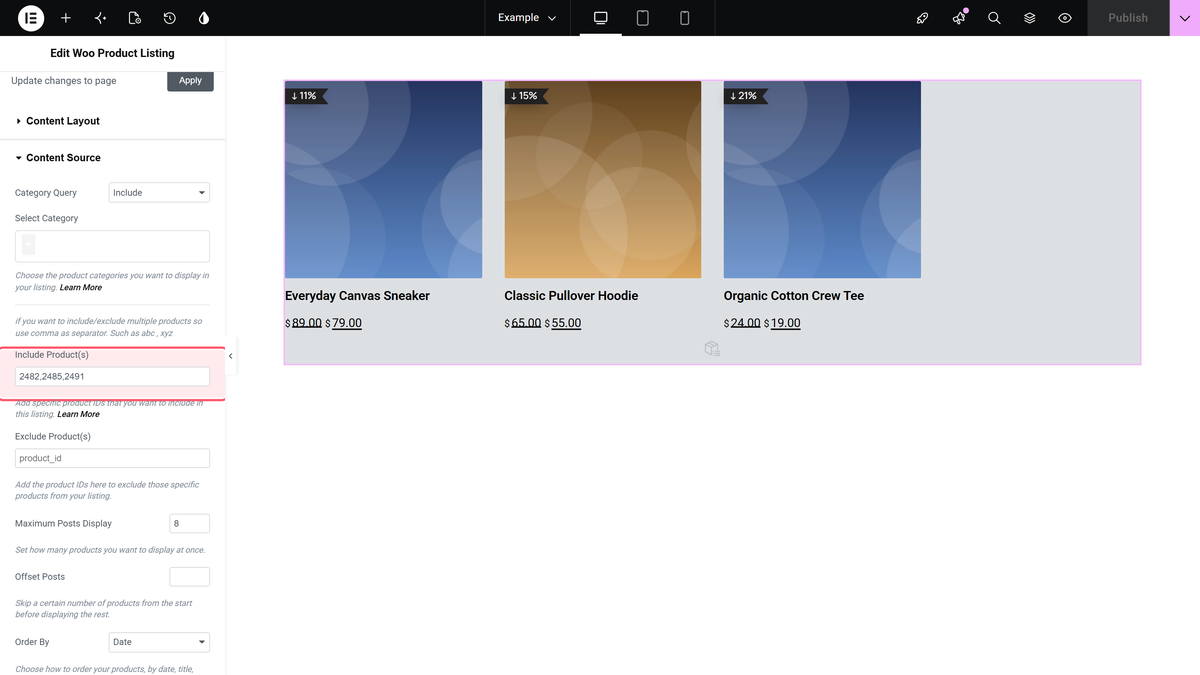
Task: Open the finder search icon
Action: click(994, 18)
